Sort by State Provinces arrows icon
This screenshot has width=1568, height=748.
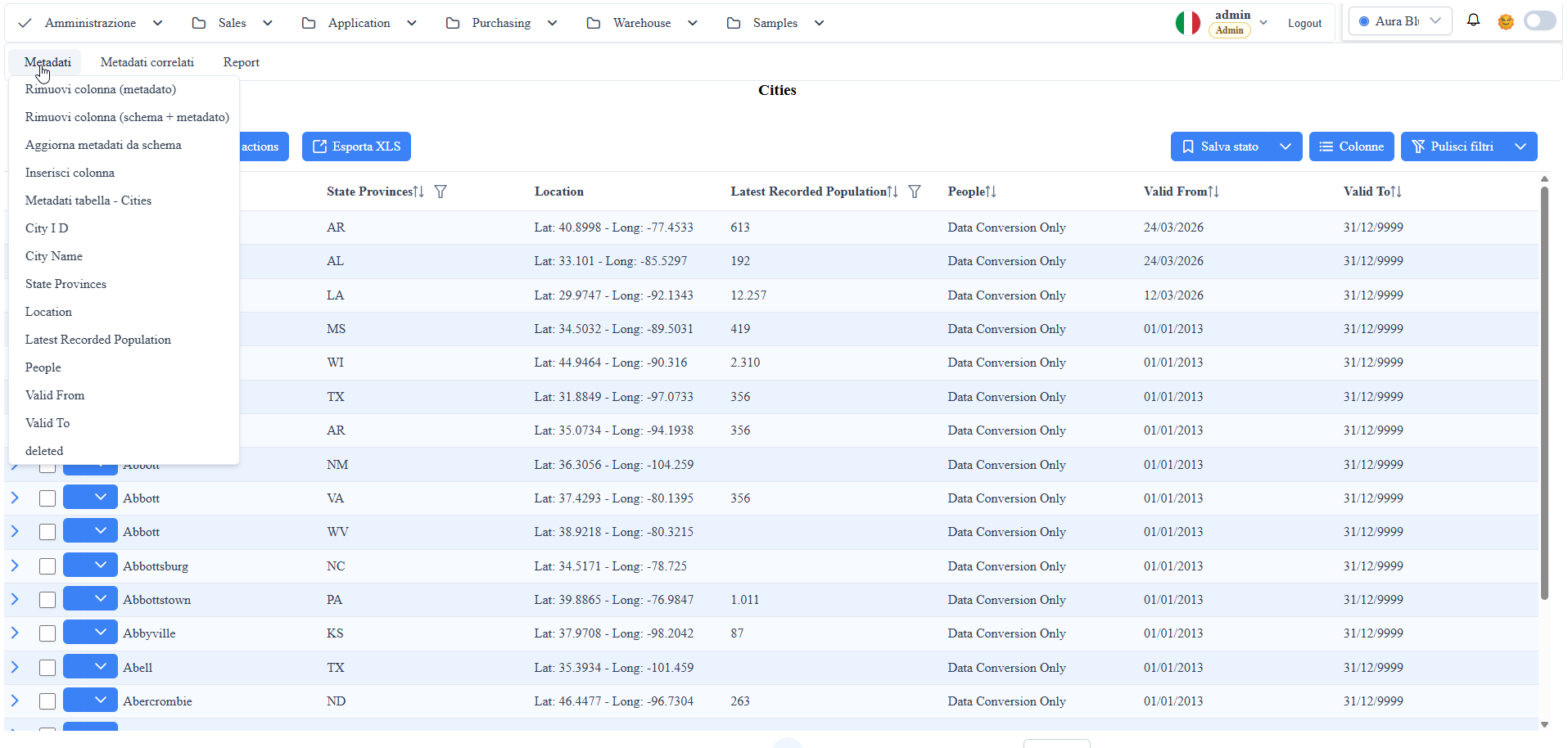[418, 192]
